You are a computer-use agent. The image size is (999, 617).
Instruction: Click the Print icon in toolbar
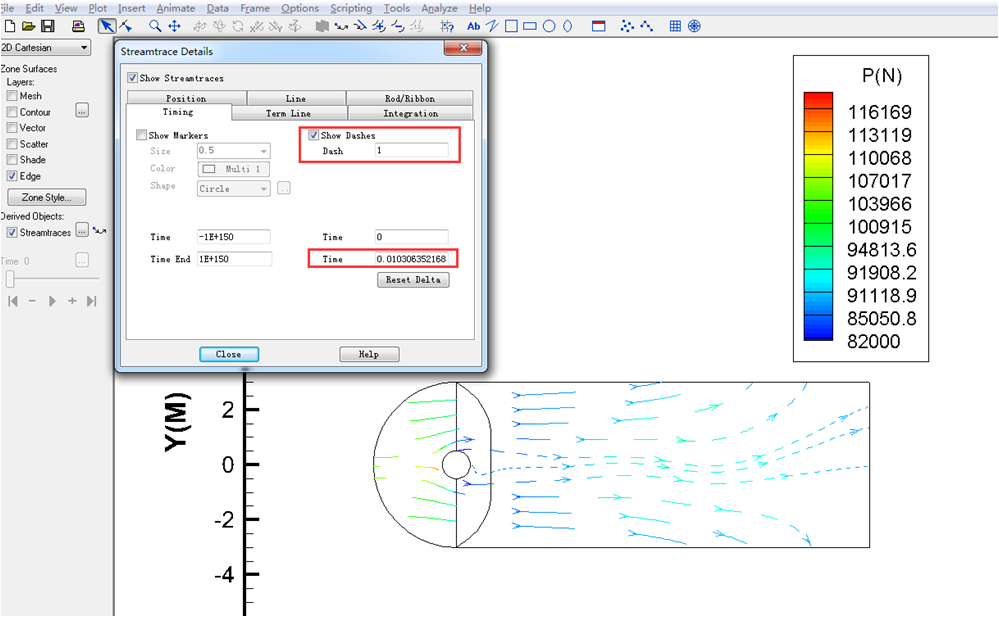(x=78, y=26)
